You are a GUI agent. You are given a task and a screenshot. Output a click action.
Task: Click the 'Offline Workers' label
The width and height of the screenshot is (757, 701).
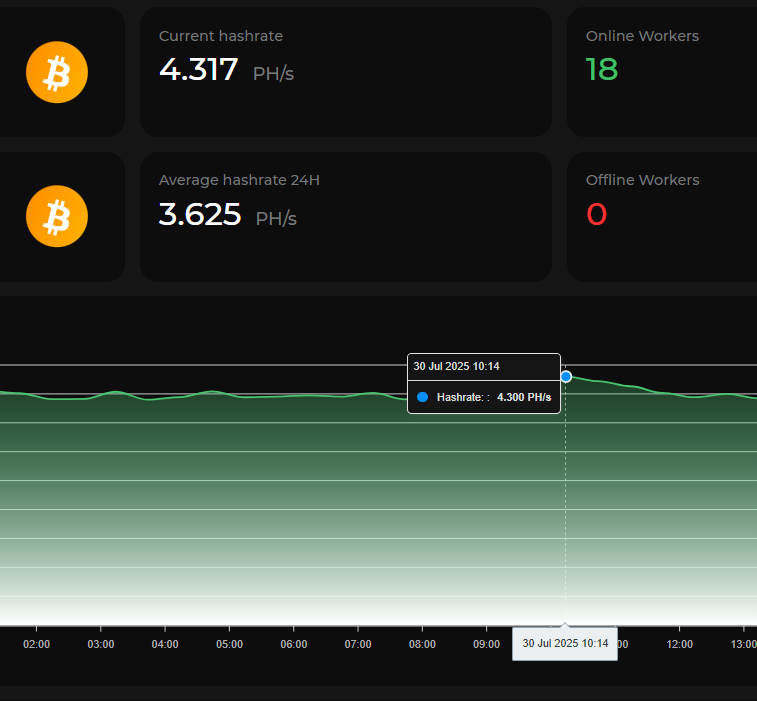tap(643, 180)
